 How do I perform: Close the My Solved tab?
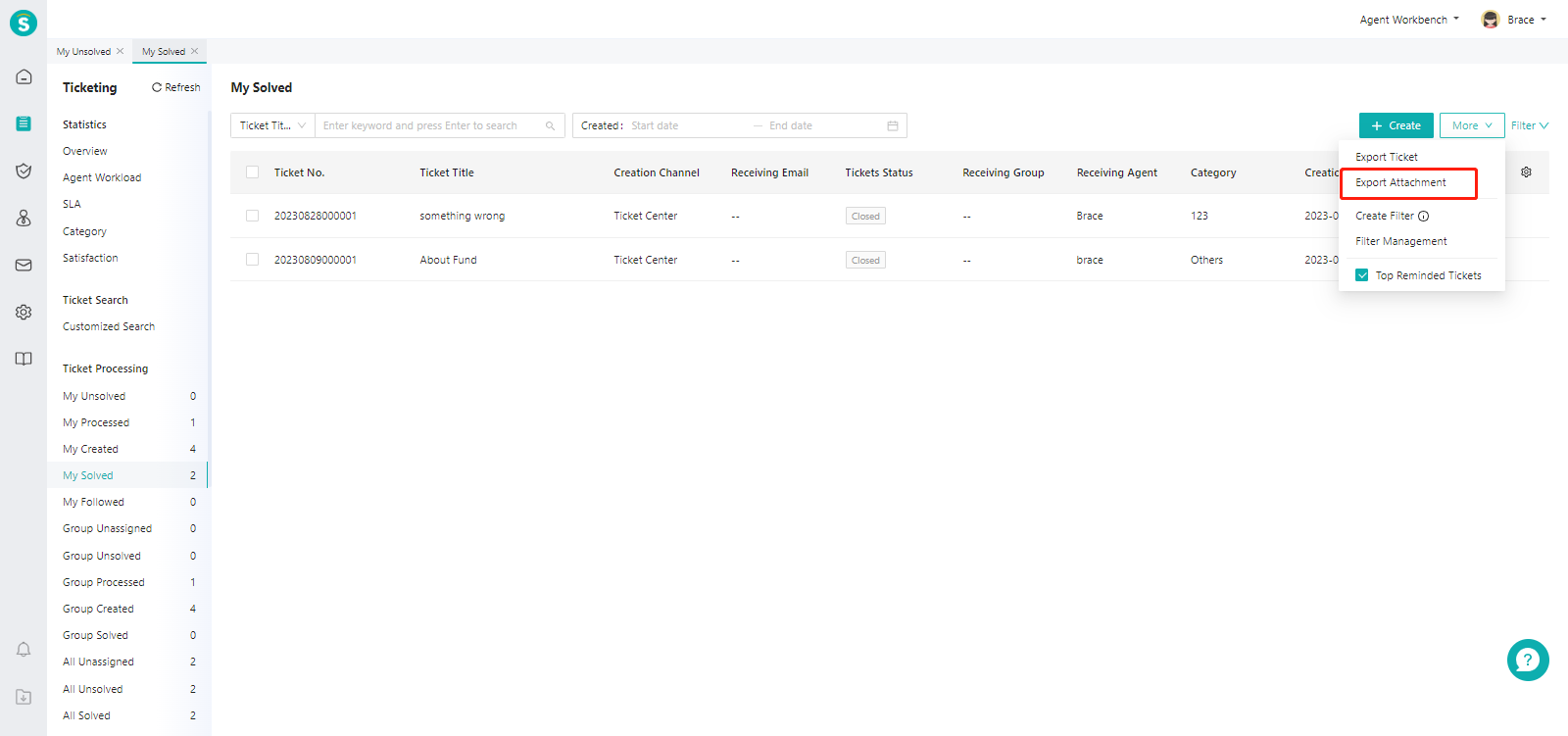click(x=194, y=51)
